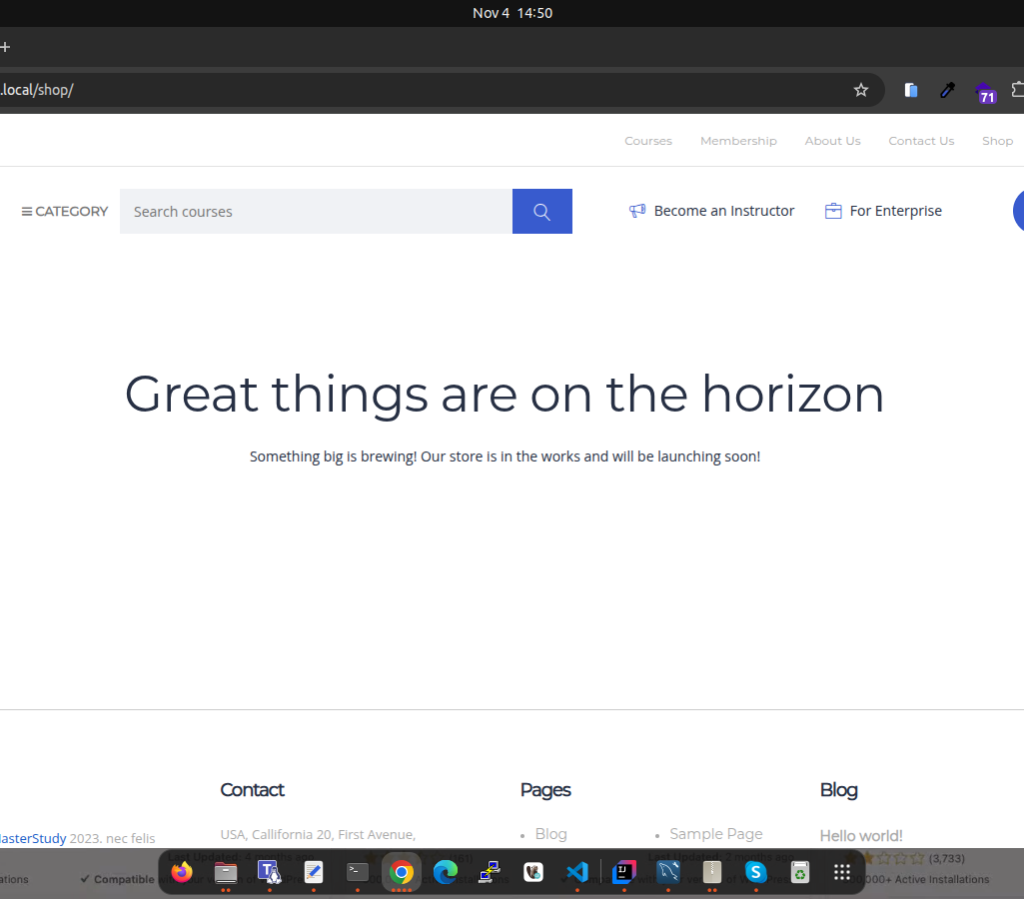Show all applications grid in dock
1024x899 pixels.
(x=842, y=872)
